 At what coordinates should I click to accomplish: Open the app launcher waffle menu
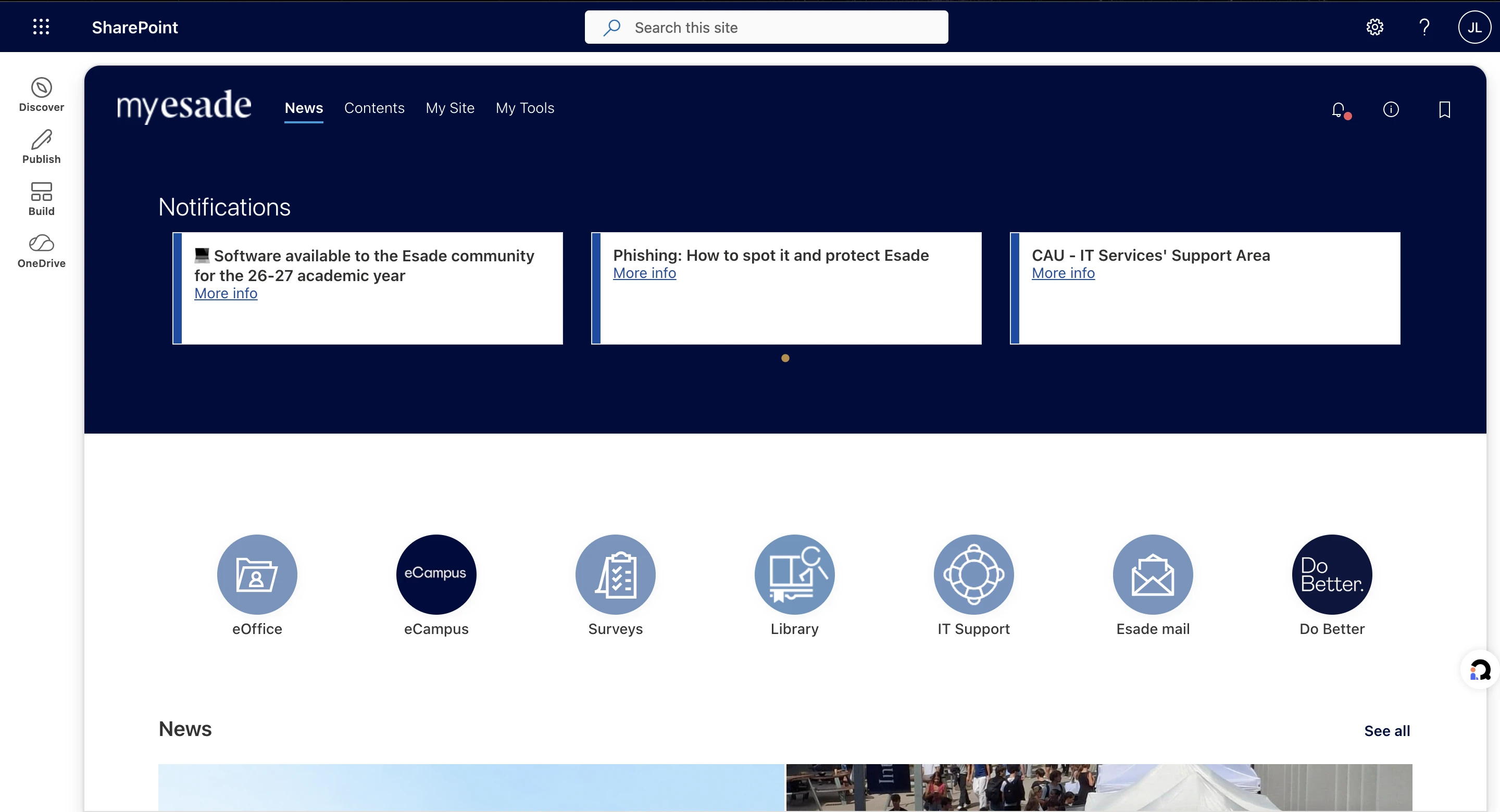coord(41,27)
